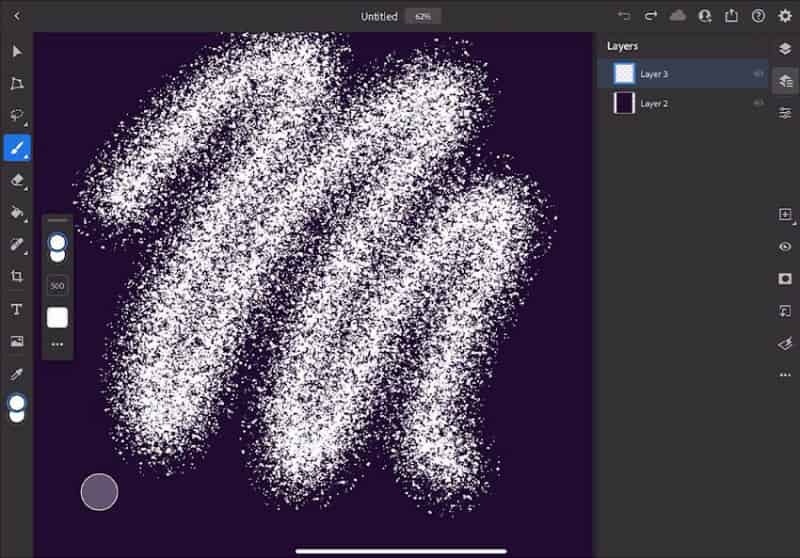Open the share and export icon
The image size is (800, 558).
pyautogui.click(x=732, y=16)
